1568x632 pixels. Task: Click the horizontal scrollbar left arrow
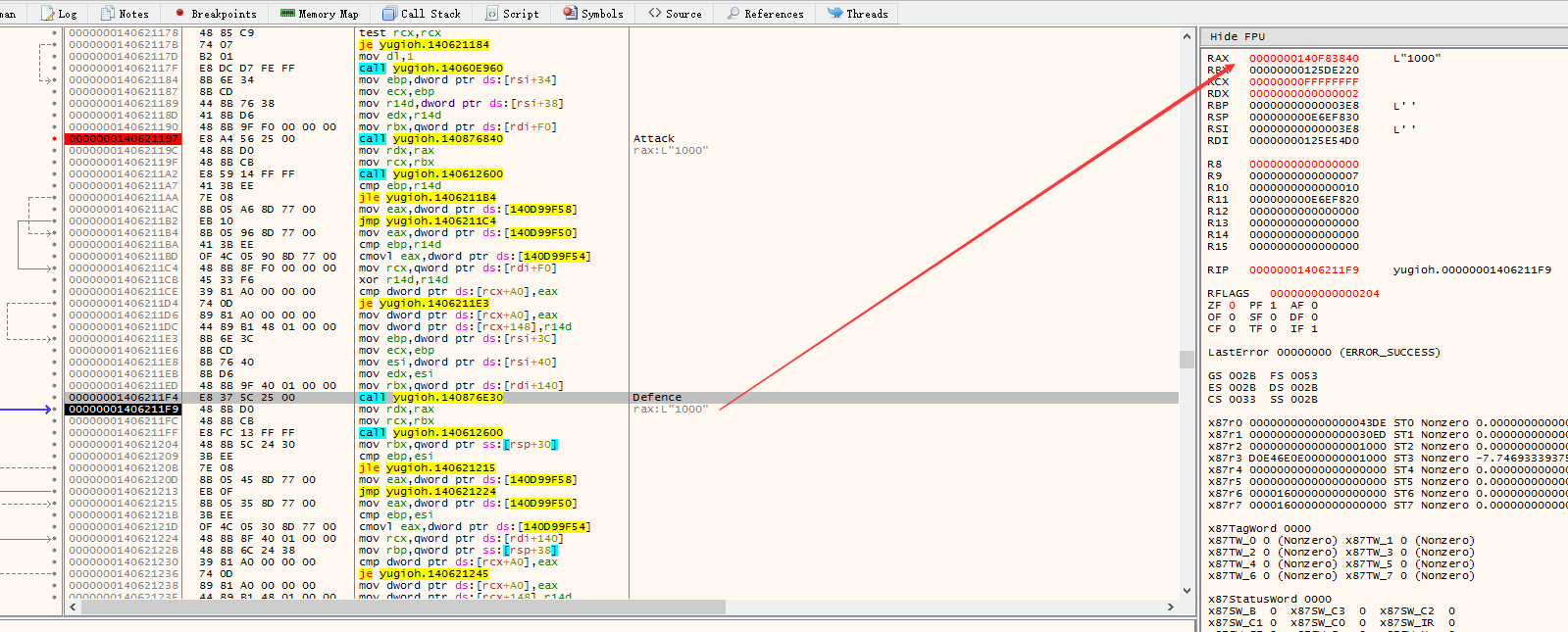pos(73,608)
